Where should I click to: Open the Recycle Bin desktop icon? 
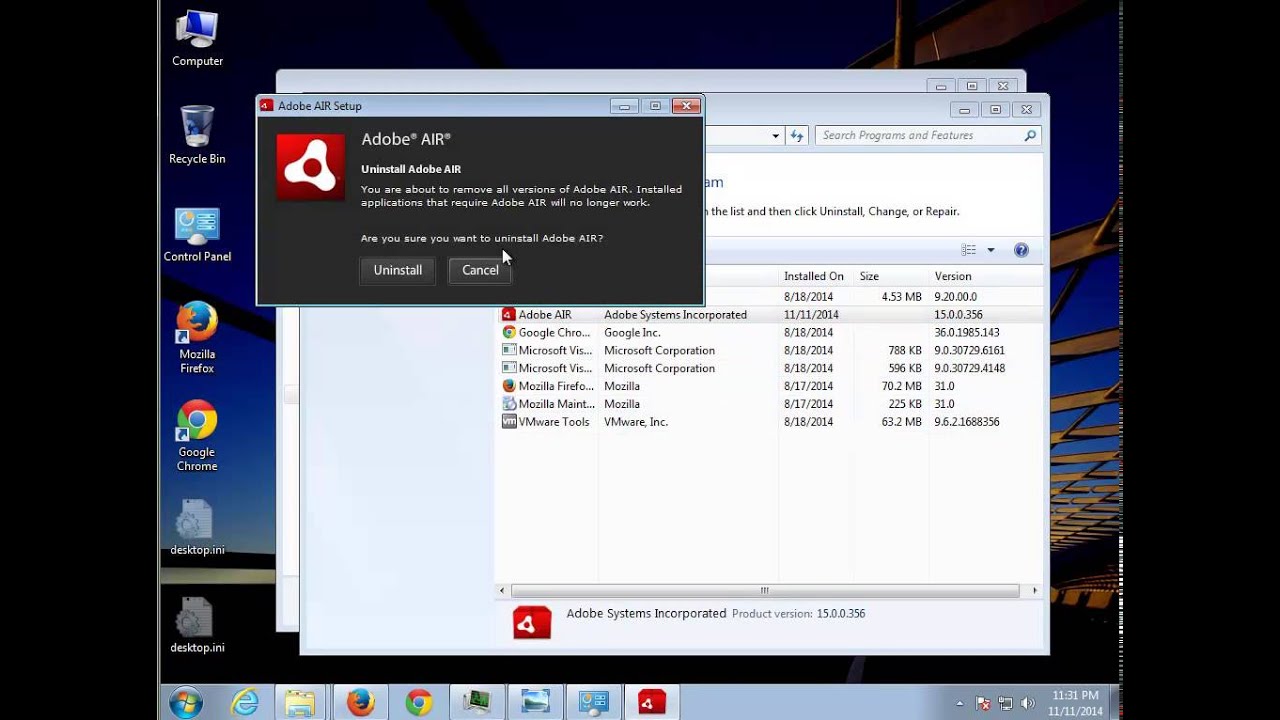[x=197, y=136]
